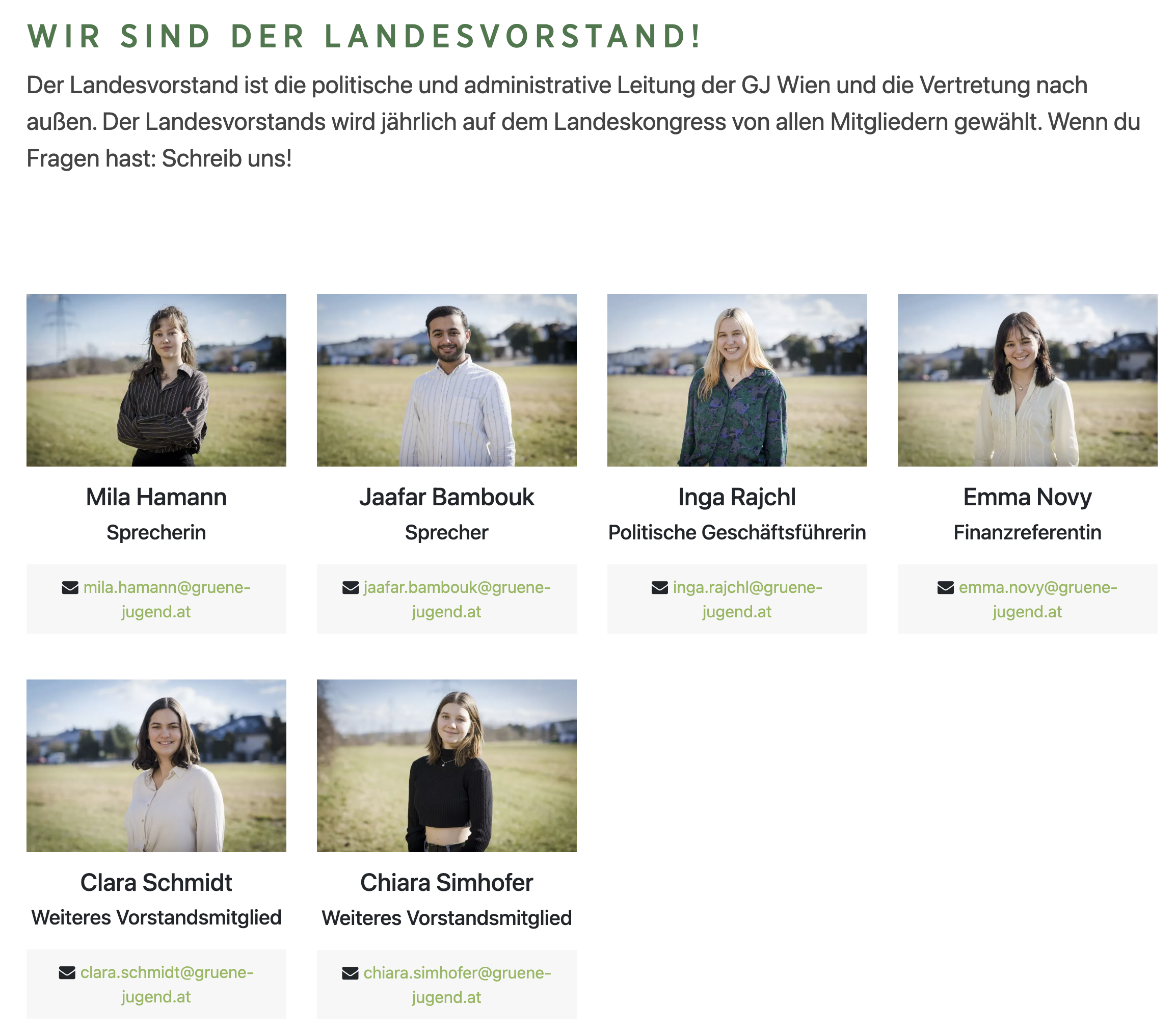
Task: Select Chiara Simhofer's portrait photo
Action: pos(446,766)
